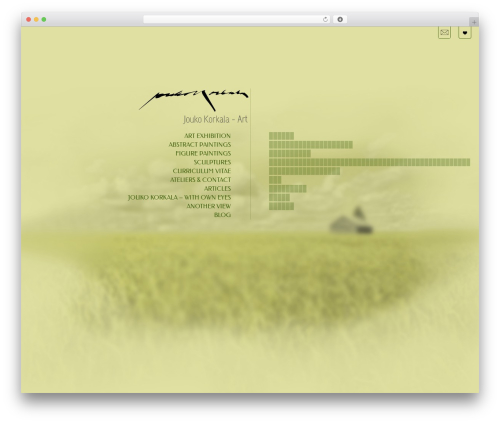Navigate to Articles
Viewport: 500px width, 423px height.
pos(217,189)
